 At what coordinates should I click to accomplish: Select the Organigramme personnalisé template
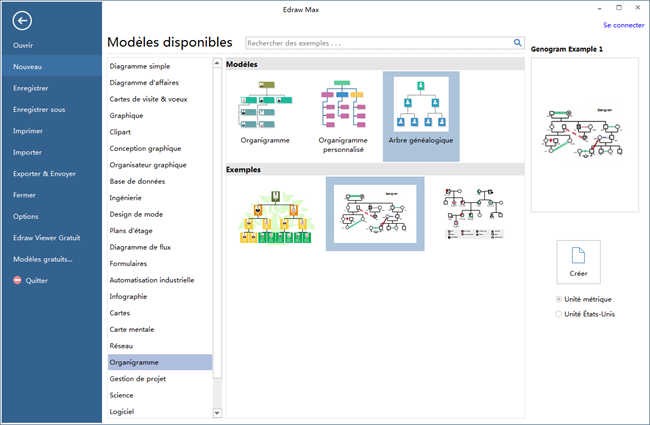point(343,116)
